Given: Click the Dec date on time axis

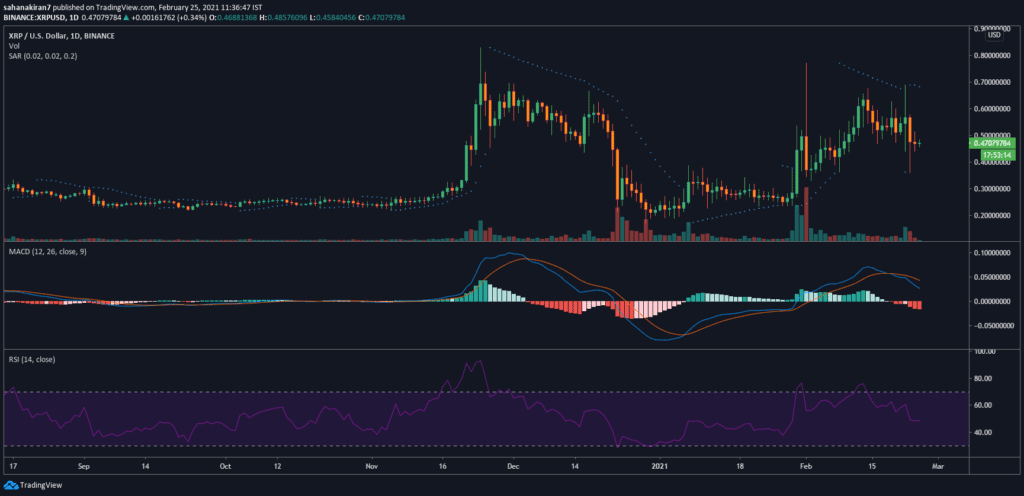Looking at the screenshot, I should [513, 467].
